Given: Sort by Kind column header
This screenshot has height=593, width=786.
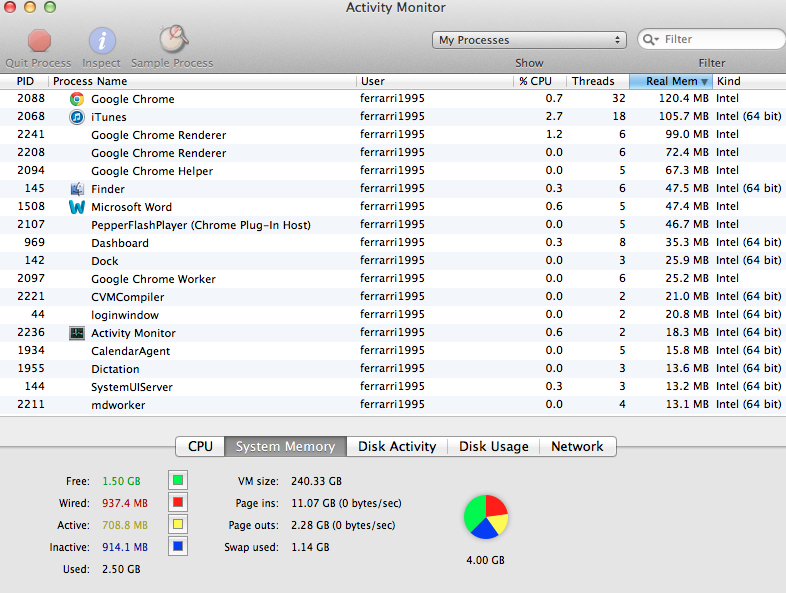Looking at the screenshot, I should pyautogui.click(x=749, y=81).
